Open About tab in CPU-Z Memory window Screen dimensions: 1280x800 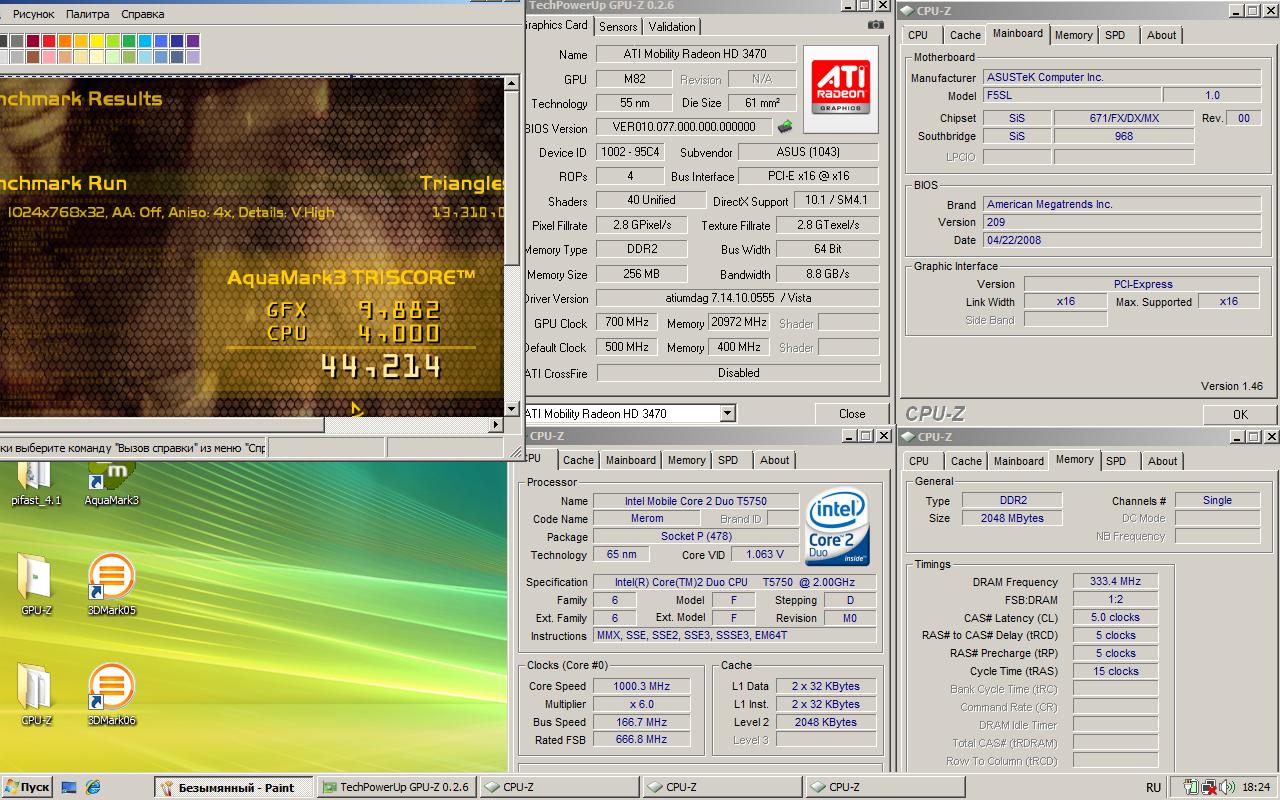[x=1162, y=461]
